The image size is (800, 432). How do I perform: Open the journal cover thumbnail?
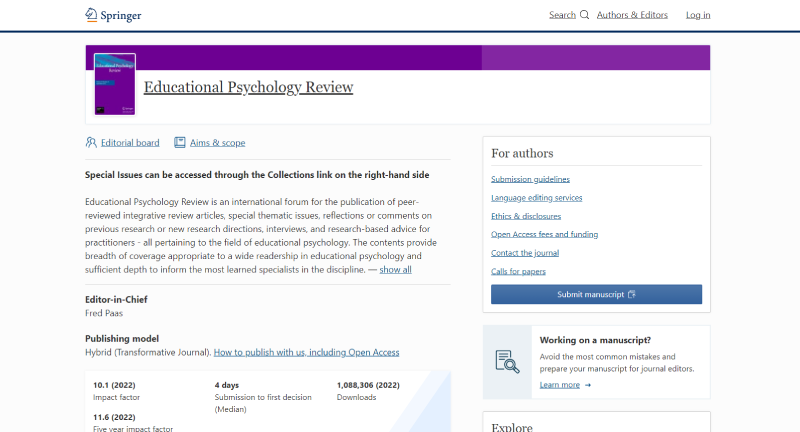point(115,84)
